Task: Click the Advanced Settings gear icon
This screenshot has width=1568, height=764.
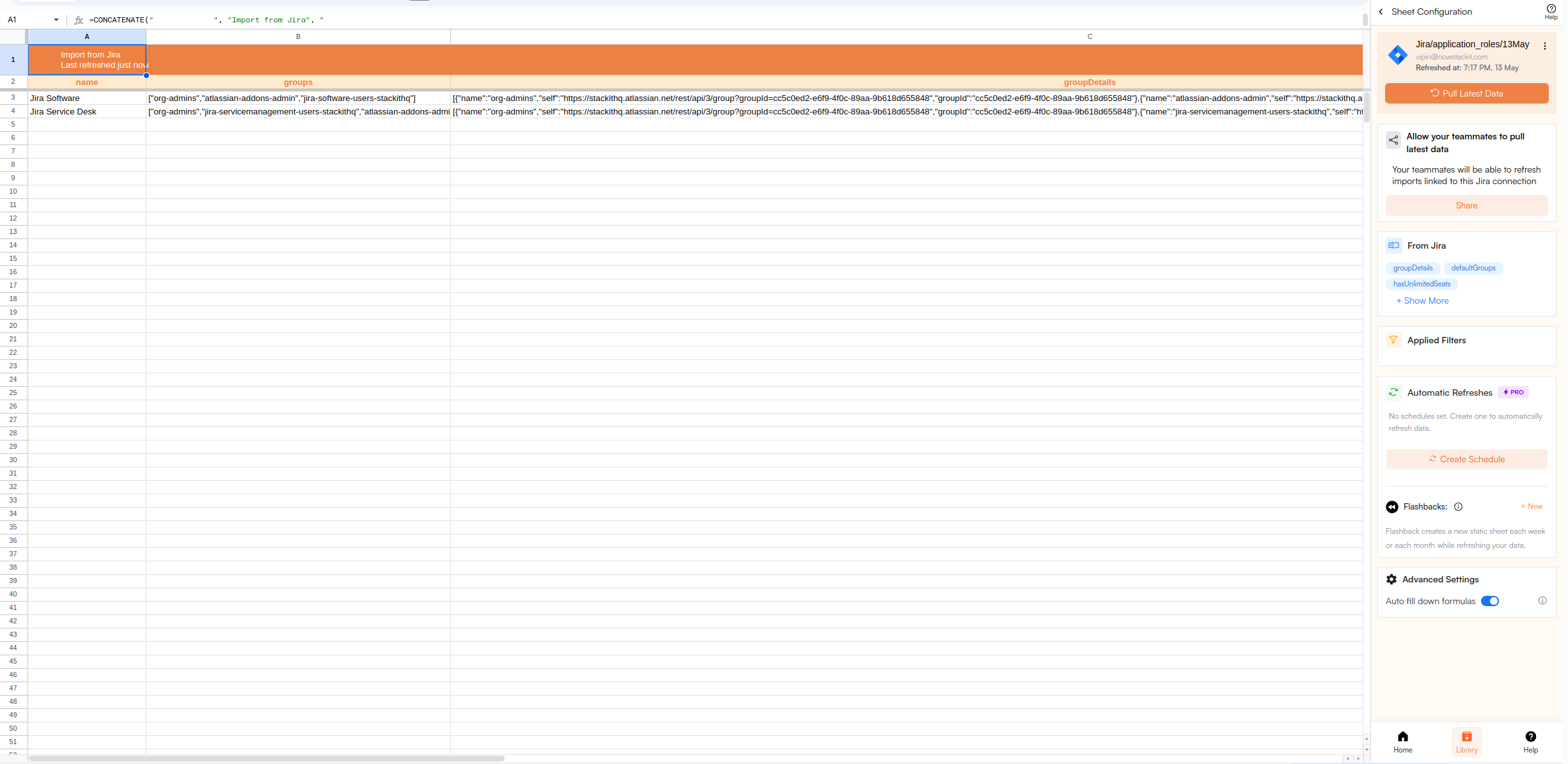Action: pyautogui.click(x=1392, y=579)
